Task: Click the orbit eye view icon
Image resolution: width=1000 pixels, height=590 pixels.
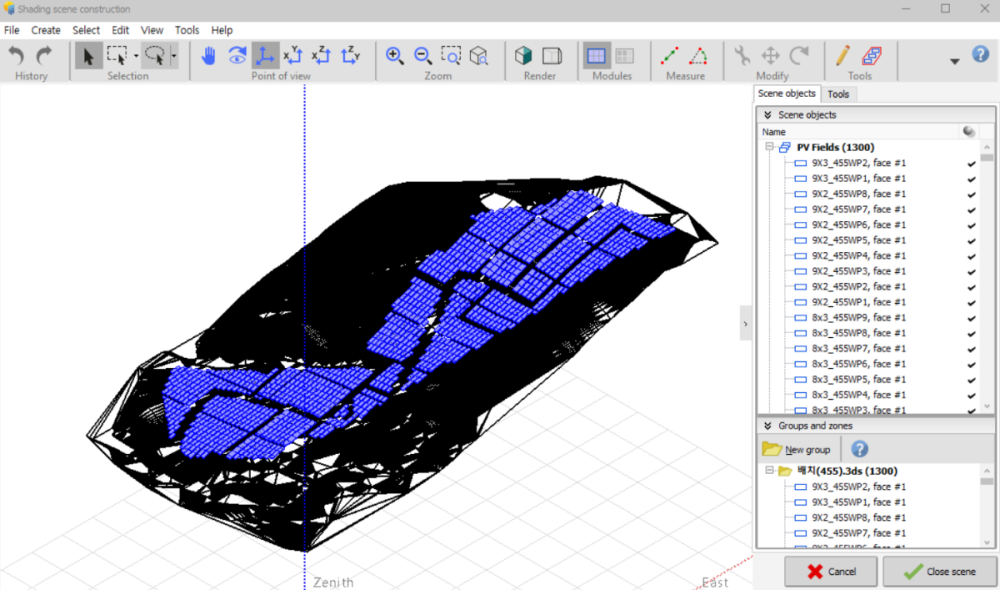Action: pos(237,56)
